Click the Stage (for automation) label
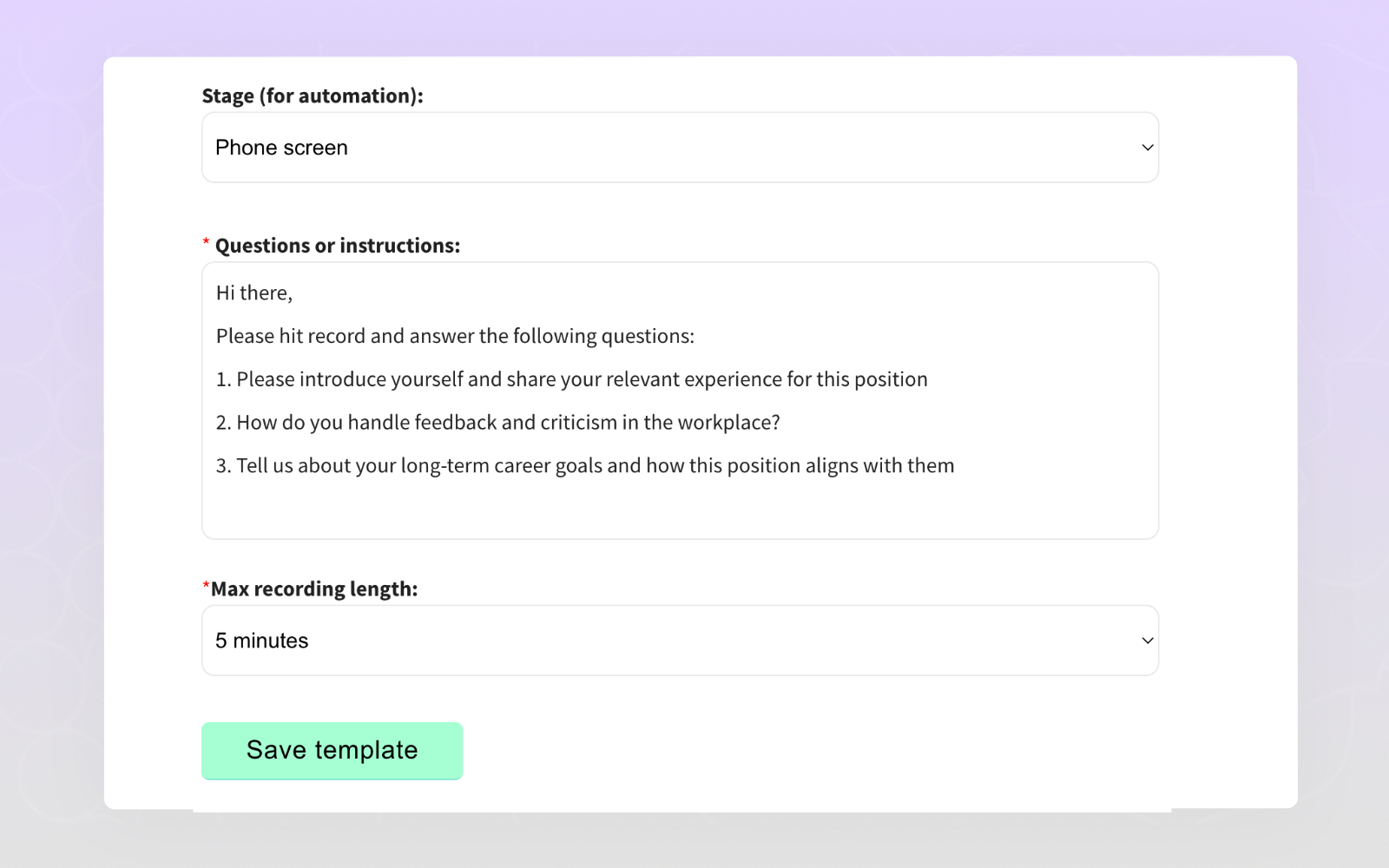1389x868 pixels. (313, 95)
